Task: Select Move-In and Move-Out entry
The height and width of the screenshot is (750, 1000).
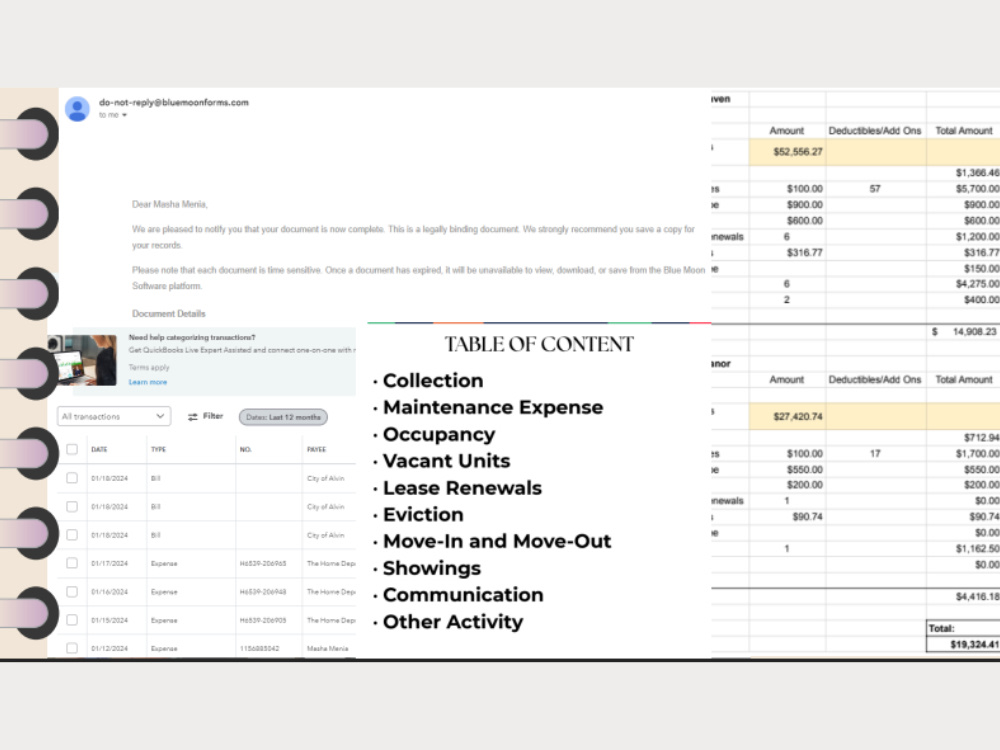Action: [x=497, y=541]
